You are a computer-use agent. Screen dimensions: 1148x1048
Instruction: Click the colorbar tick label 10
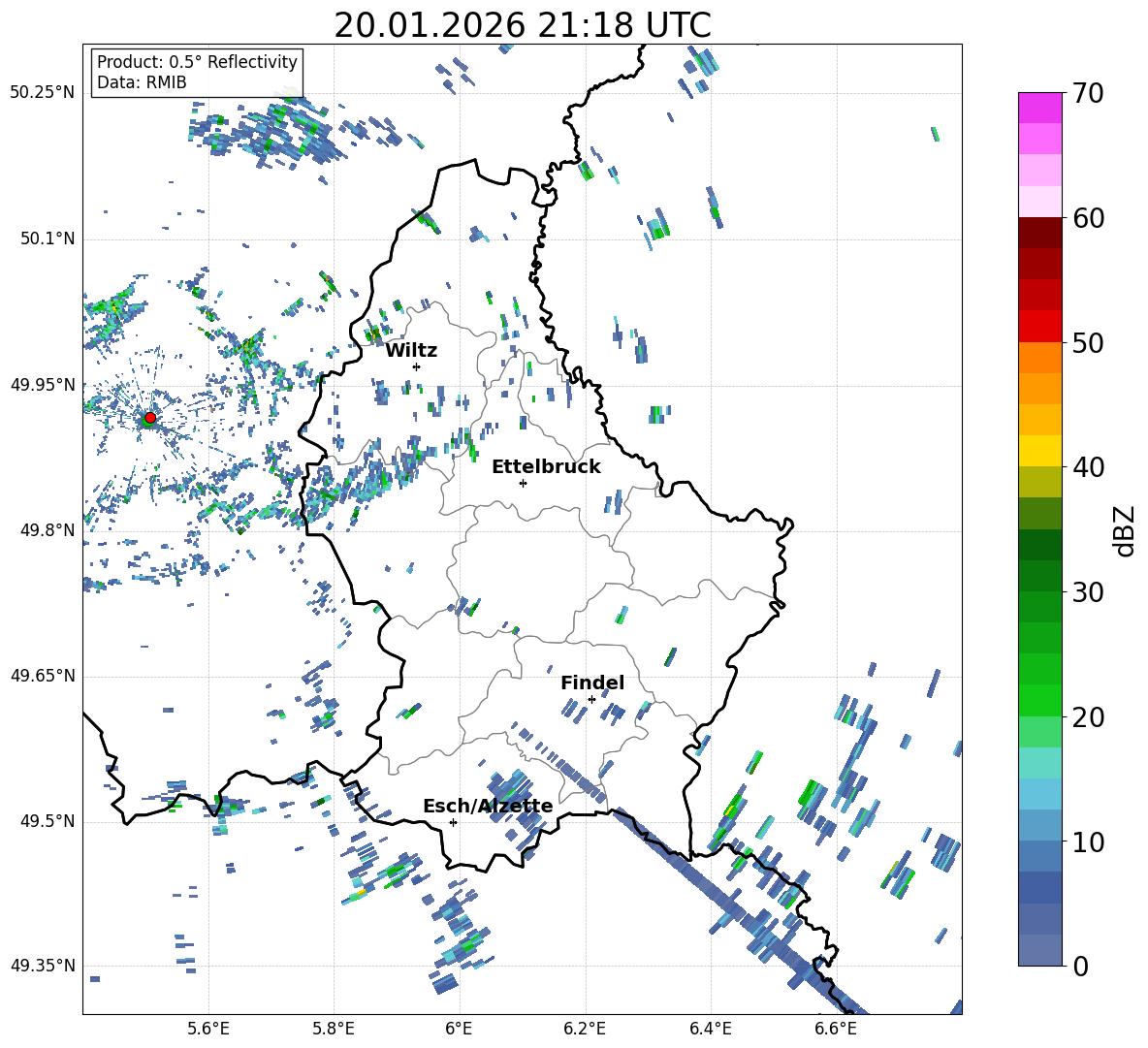(x=1088, y=842)
